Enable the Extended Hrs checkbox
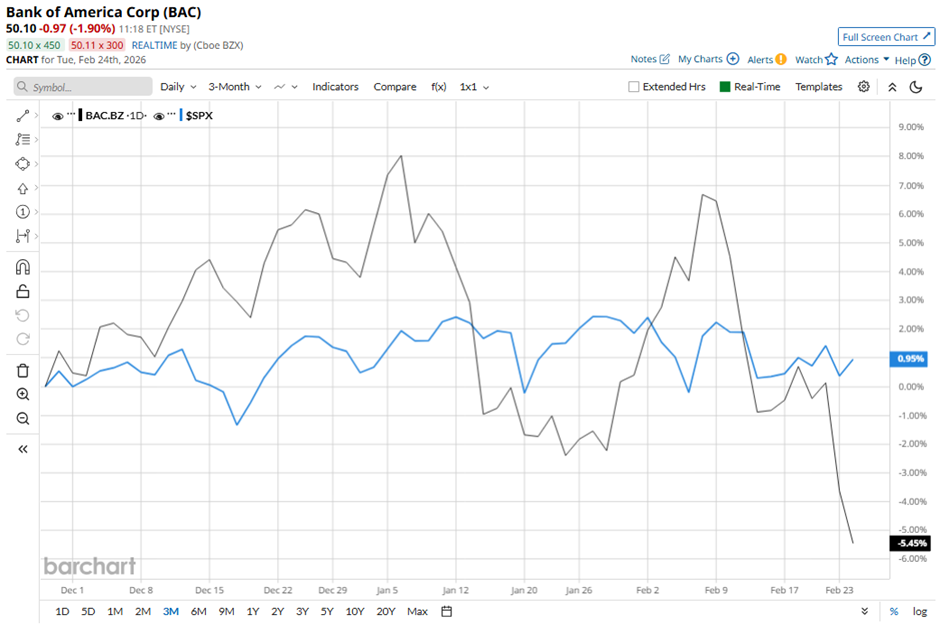 [634, 87]
